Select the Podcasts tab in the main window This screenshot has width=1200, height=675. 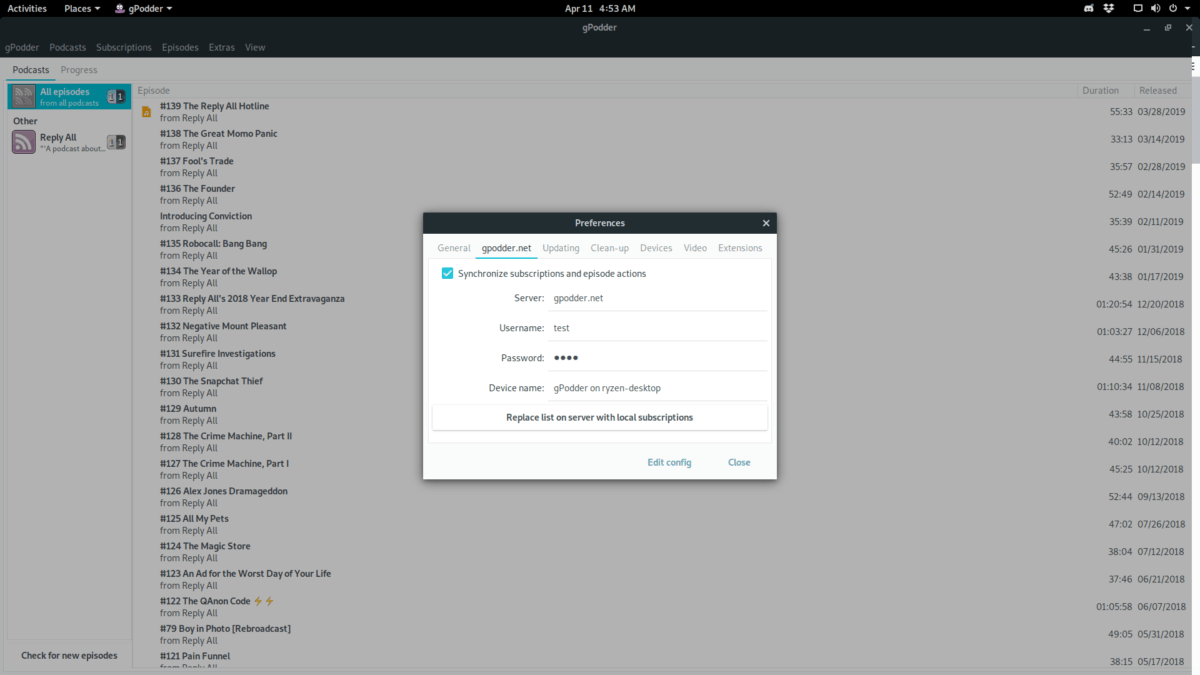coord(31,70)
